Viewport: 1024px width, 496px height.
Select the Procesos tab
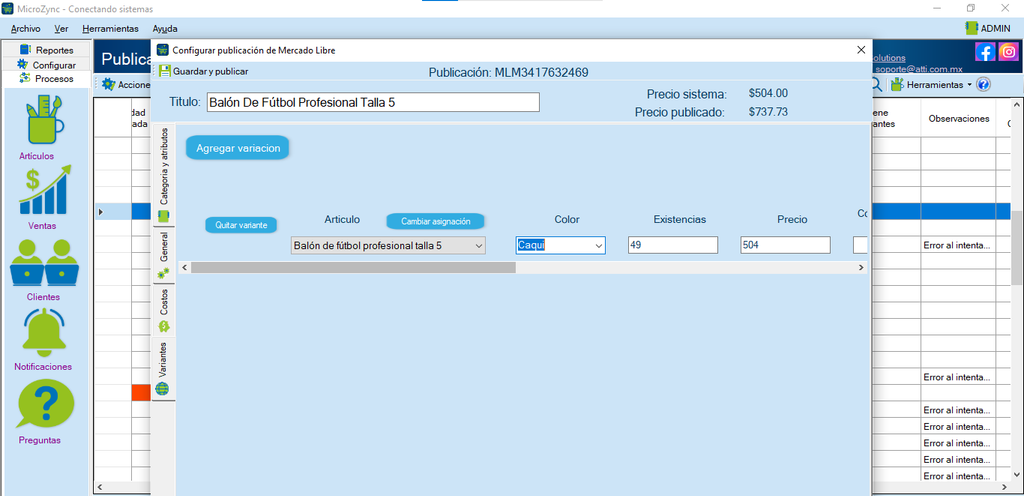point(47,79)
